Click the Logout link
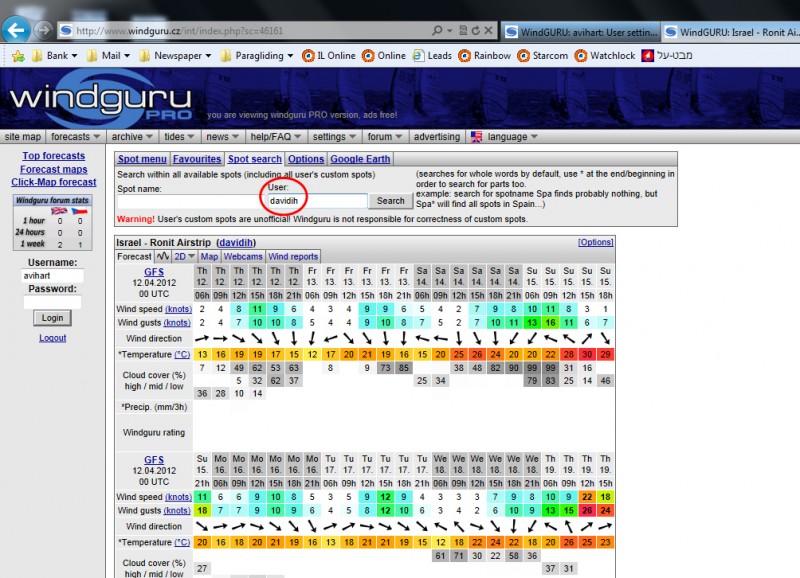Viewport: 800px width, 578px height. pos(53,338)
